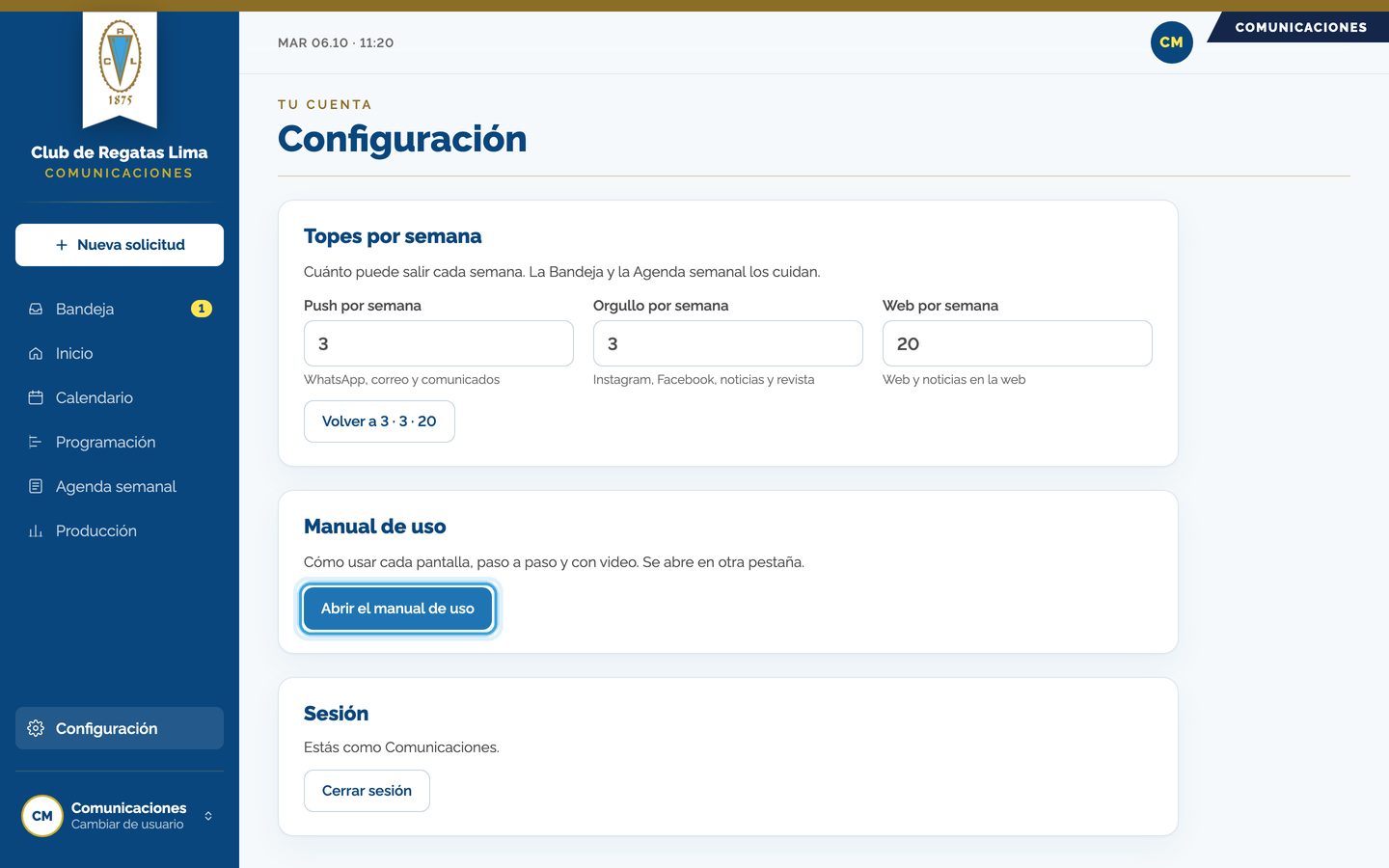Expand the user switcher chevron
The height and width of the screenshot is (868, 1389).
[208, 816]
